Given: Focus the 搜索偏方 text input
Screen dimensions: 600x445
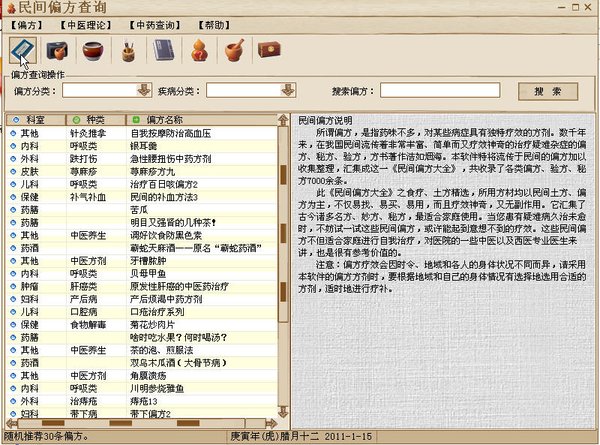Looking at the screenshot, I should point(440,91).
